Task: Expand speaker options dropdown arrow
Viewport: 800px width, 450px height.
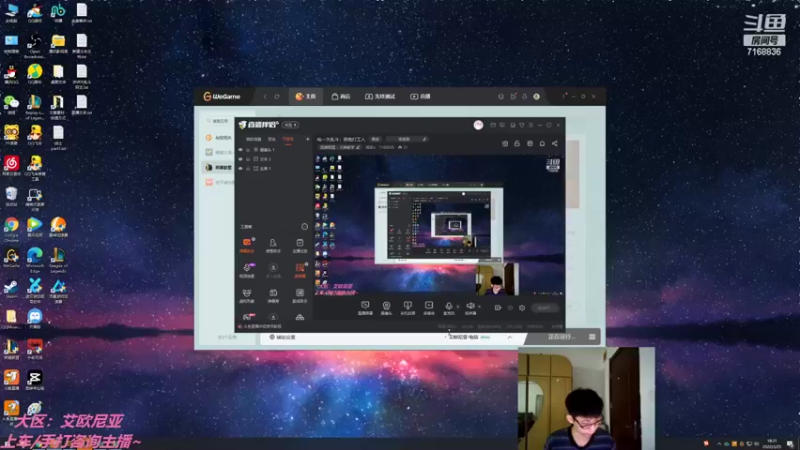Action: tap(480, 307)
